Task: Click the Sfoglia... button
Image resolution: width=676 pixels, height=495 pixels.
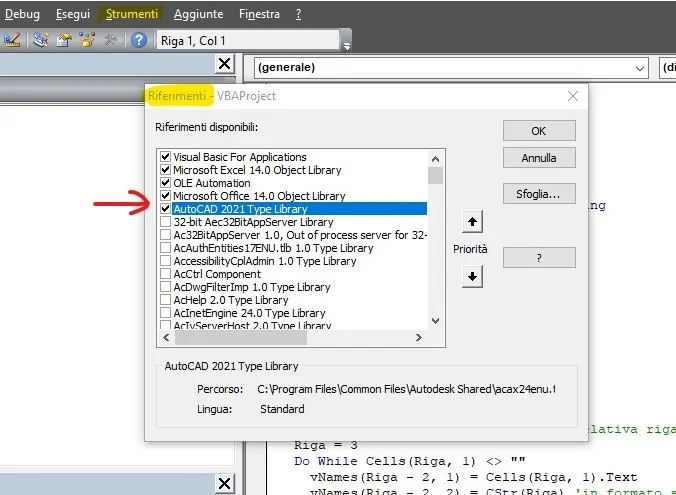Action: point(539,194)
